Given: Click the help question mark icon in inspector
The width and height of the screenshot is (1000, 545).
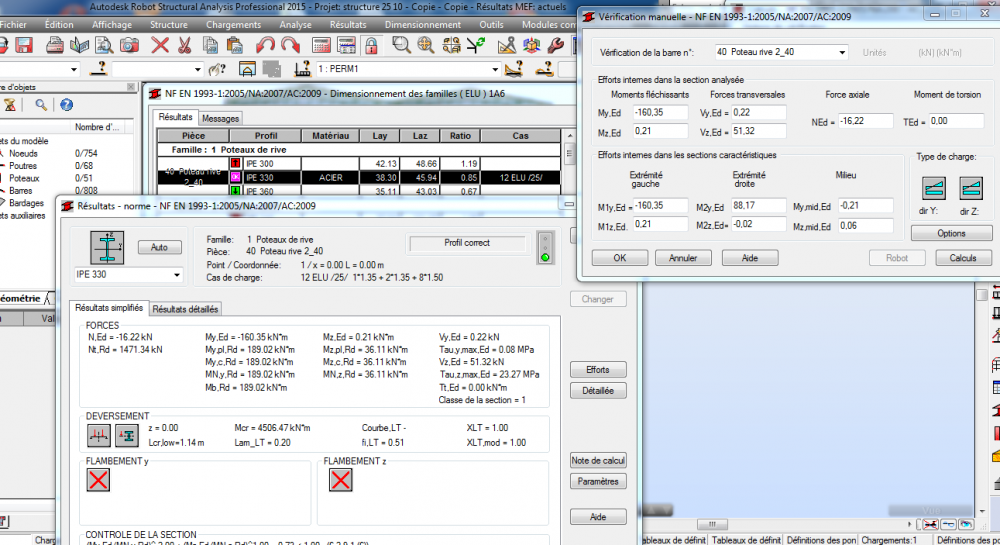Looking at the screenshot, I should coord(66,105).
